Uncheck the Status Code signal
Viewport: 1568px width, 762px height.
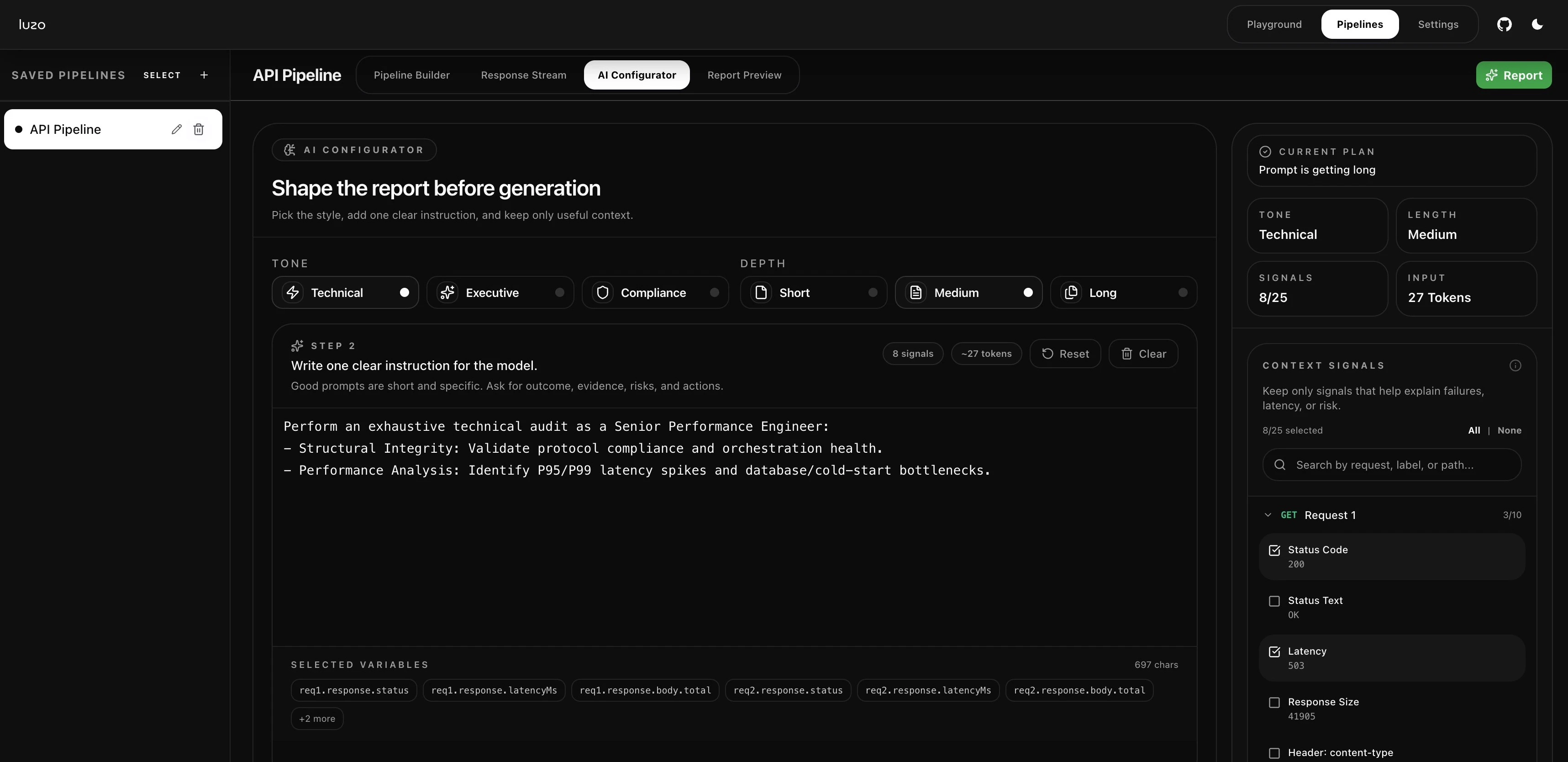point(1274,550)
